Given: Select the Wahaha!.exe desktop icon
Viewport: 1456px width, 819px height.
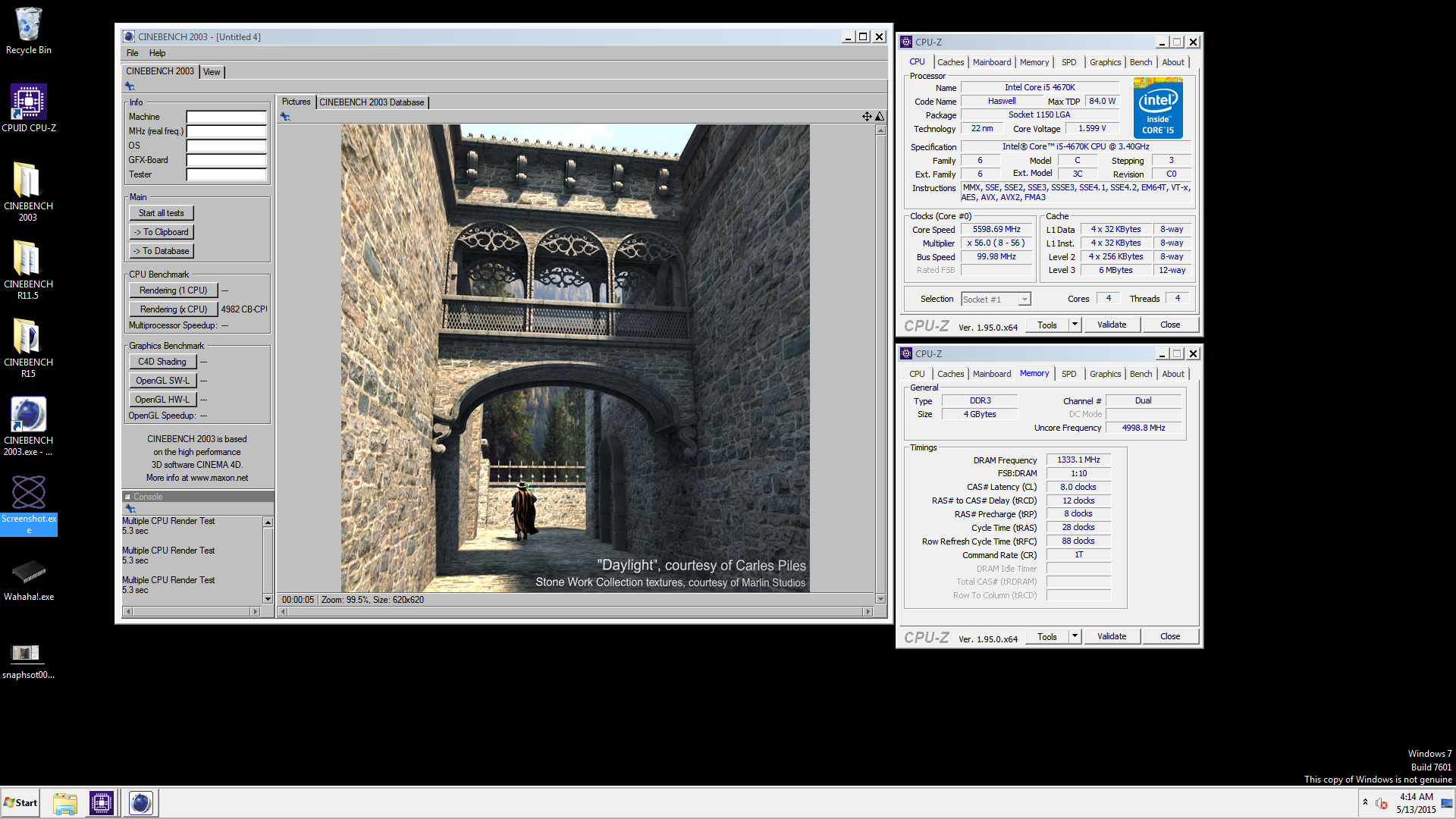Looking at the screenshot, I should coord(28,580).
